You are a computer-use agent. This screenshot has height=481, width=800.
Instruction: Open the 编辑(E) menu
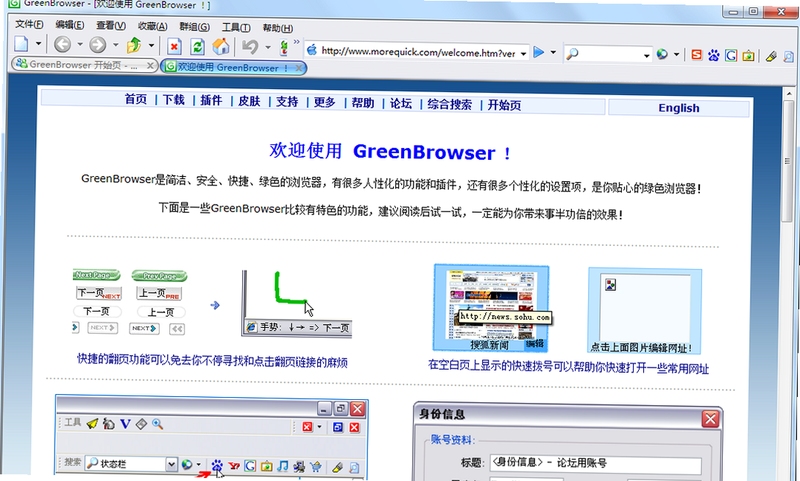coord(70,24)
